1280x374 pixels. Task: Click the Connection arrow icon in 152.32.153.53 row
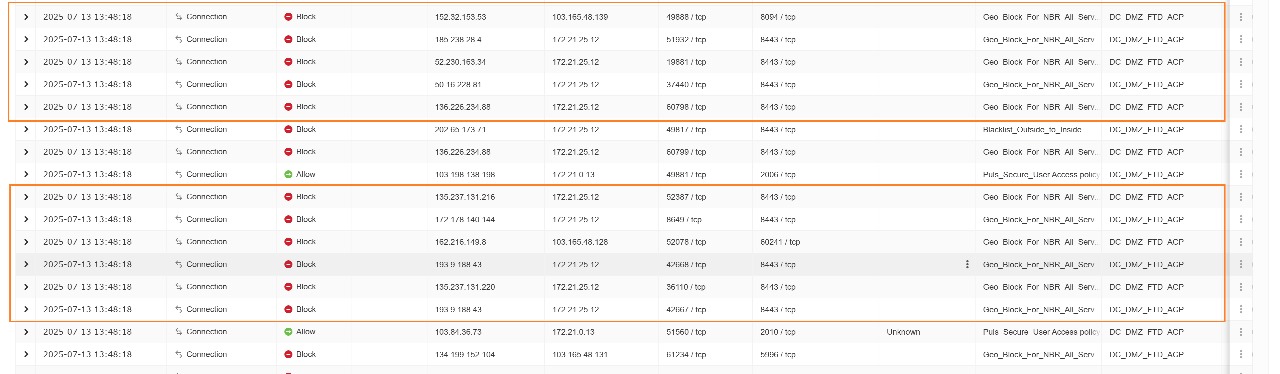[x=178, y=17]
